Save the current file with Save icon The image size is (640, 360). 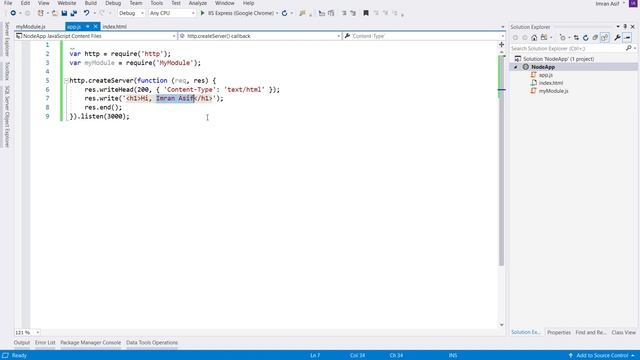(64, 13)
